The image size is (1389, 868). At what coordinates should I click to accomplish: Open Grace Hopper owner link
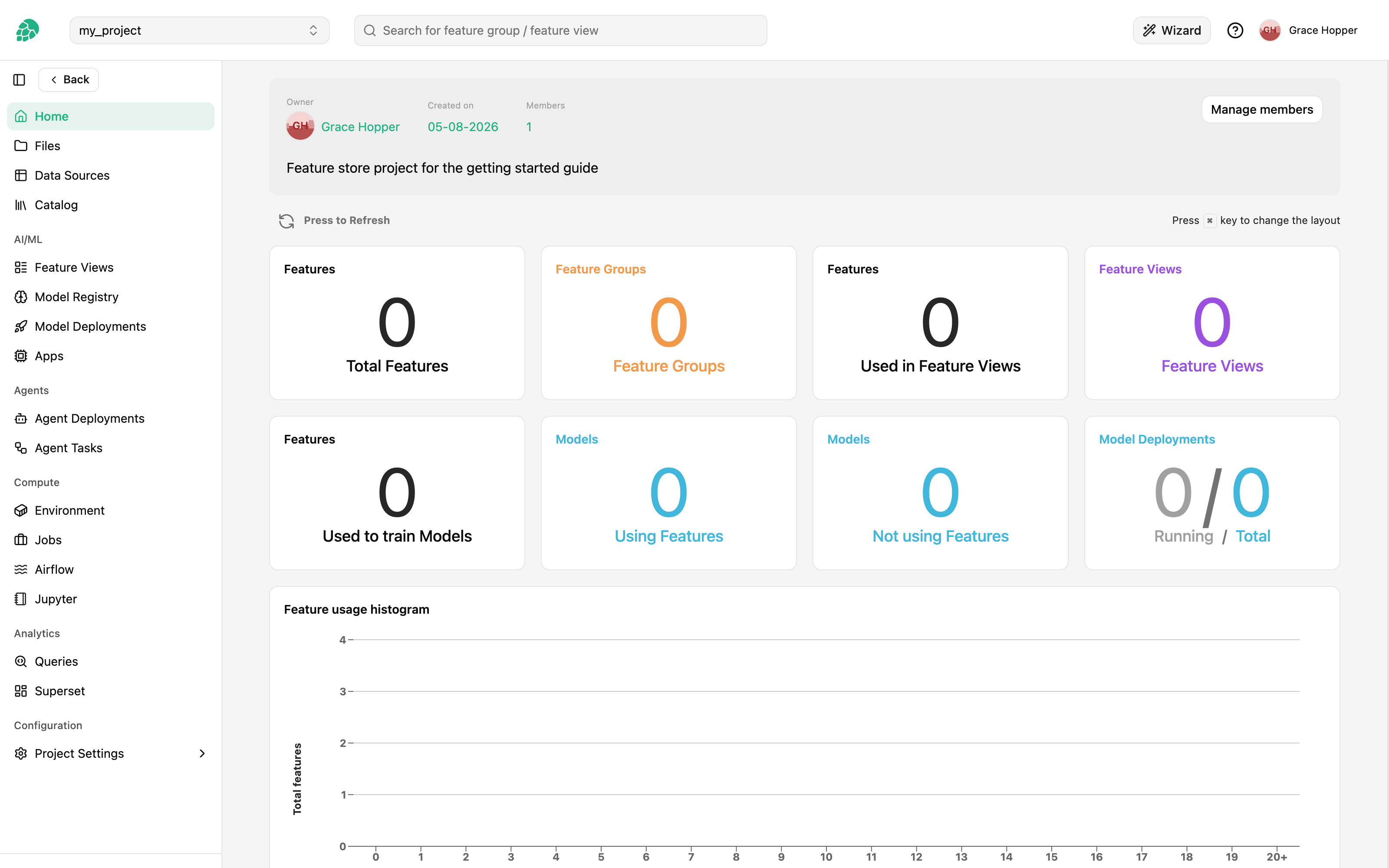tap(360, 127)
